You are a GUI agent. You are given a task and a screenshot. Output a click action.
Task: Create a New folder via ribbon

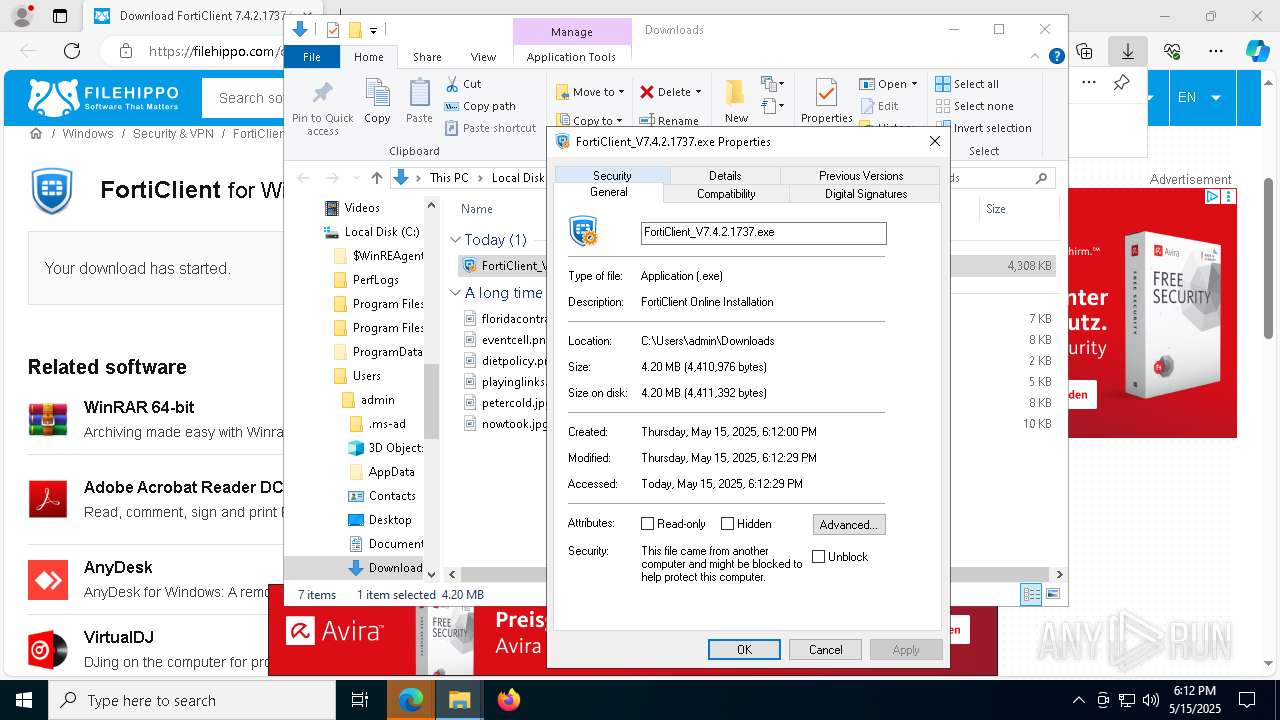click(736, 101)
